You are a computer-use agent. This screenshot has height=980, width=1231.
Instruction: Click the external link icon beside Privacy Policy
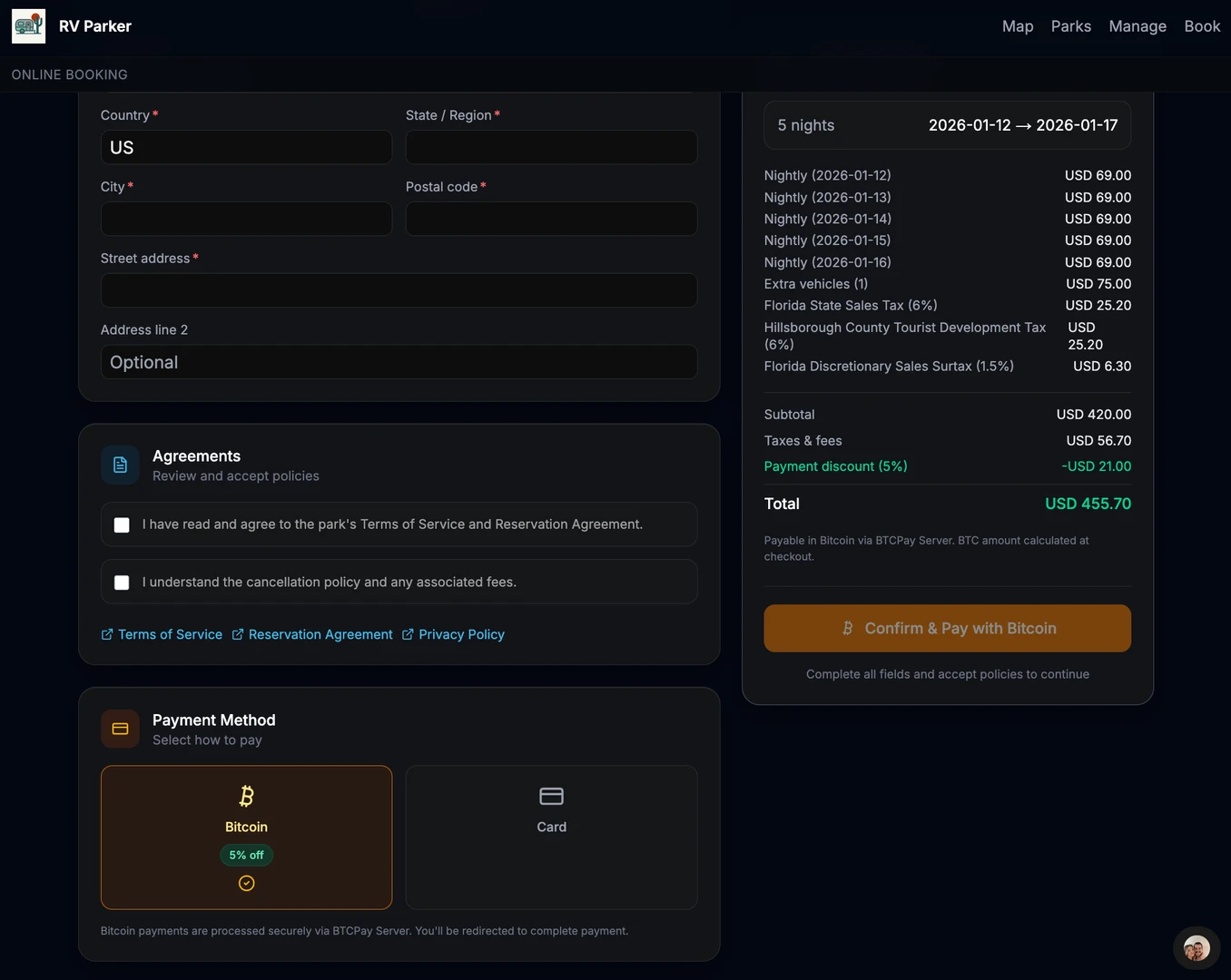408,634
